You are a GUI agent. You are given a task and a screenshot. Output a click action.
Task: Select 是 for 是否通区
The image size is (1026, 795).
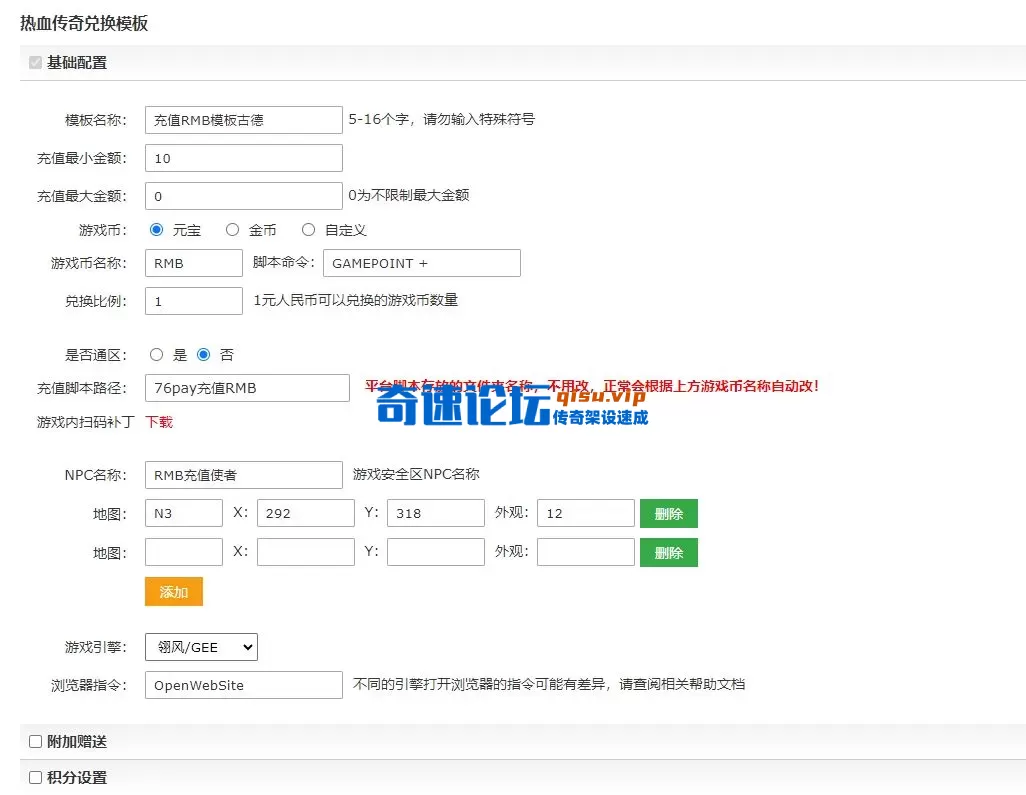tap(156, 355)
